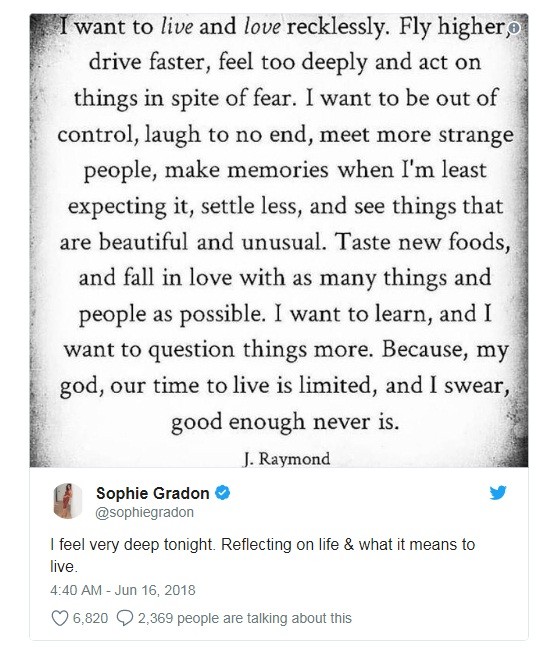This screenshot has width=550, height=653.
Task: Click the phrase 'Taste new foods' in image
Action: coord(421,242)
